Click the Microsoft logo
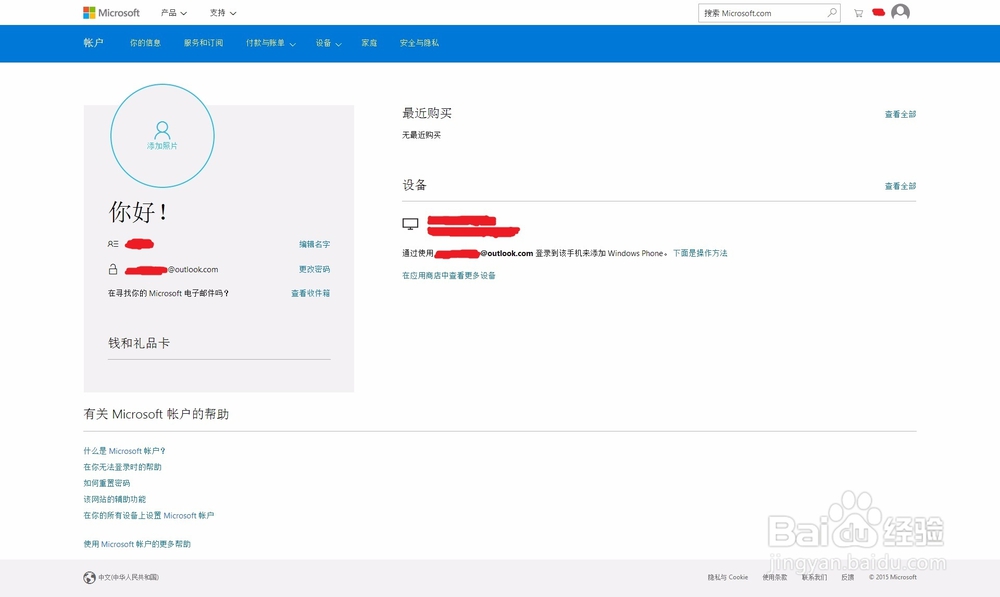The height and width of the screenshot is (597, 1000). 111,13
